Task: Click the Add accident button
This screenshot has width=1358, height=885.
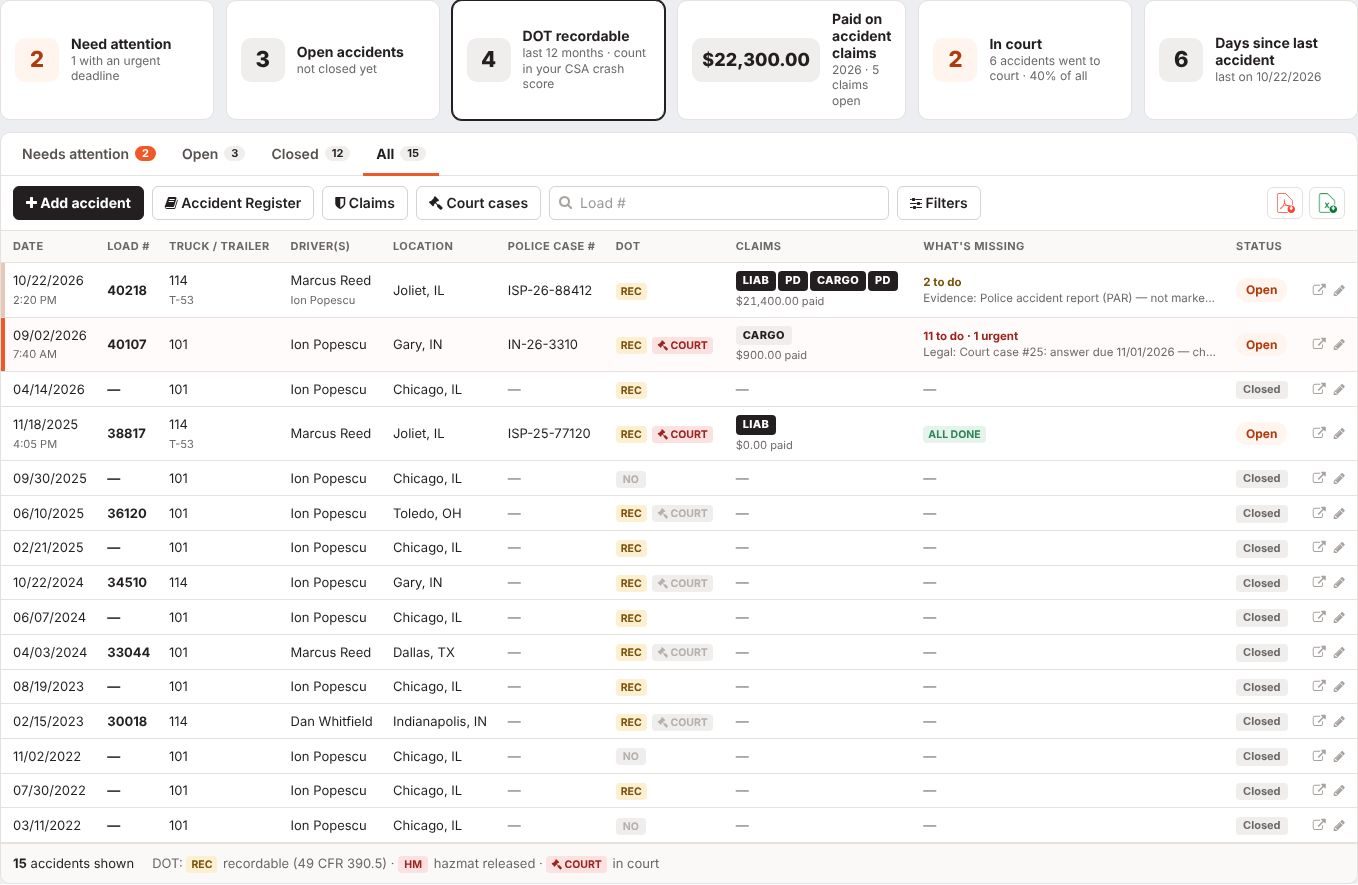Action: [x=78, y=203]
